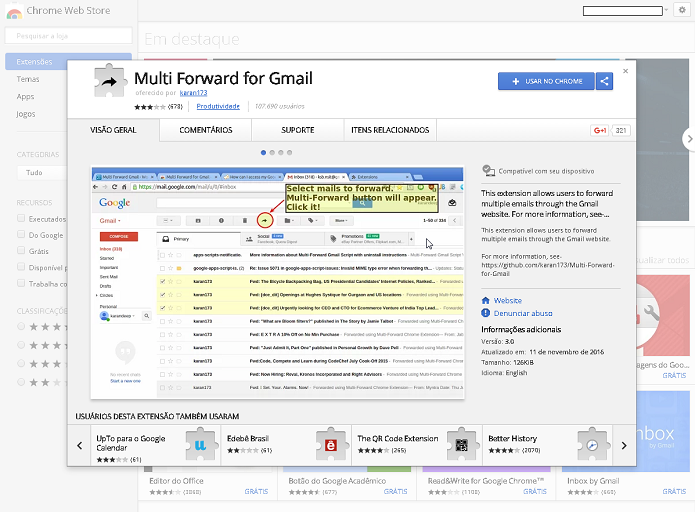
Task: Open the VISÃO GERAL tab
Action: [113, 130]
